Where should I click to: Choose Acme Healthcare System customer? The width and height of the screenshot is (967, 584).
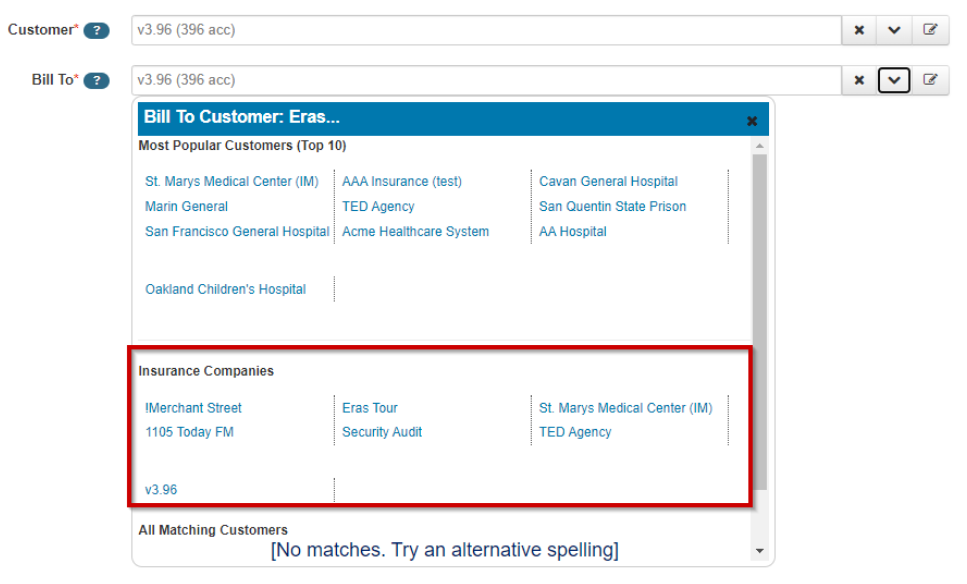tap(415, 231)
